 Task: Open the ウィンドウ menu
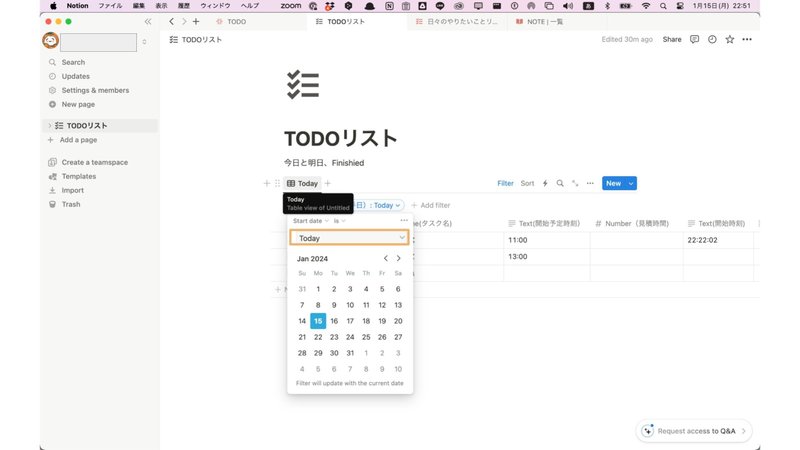[x=215, y=6]
